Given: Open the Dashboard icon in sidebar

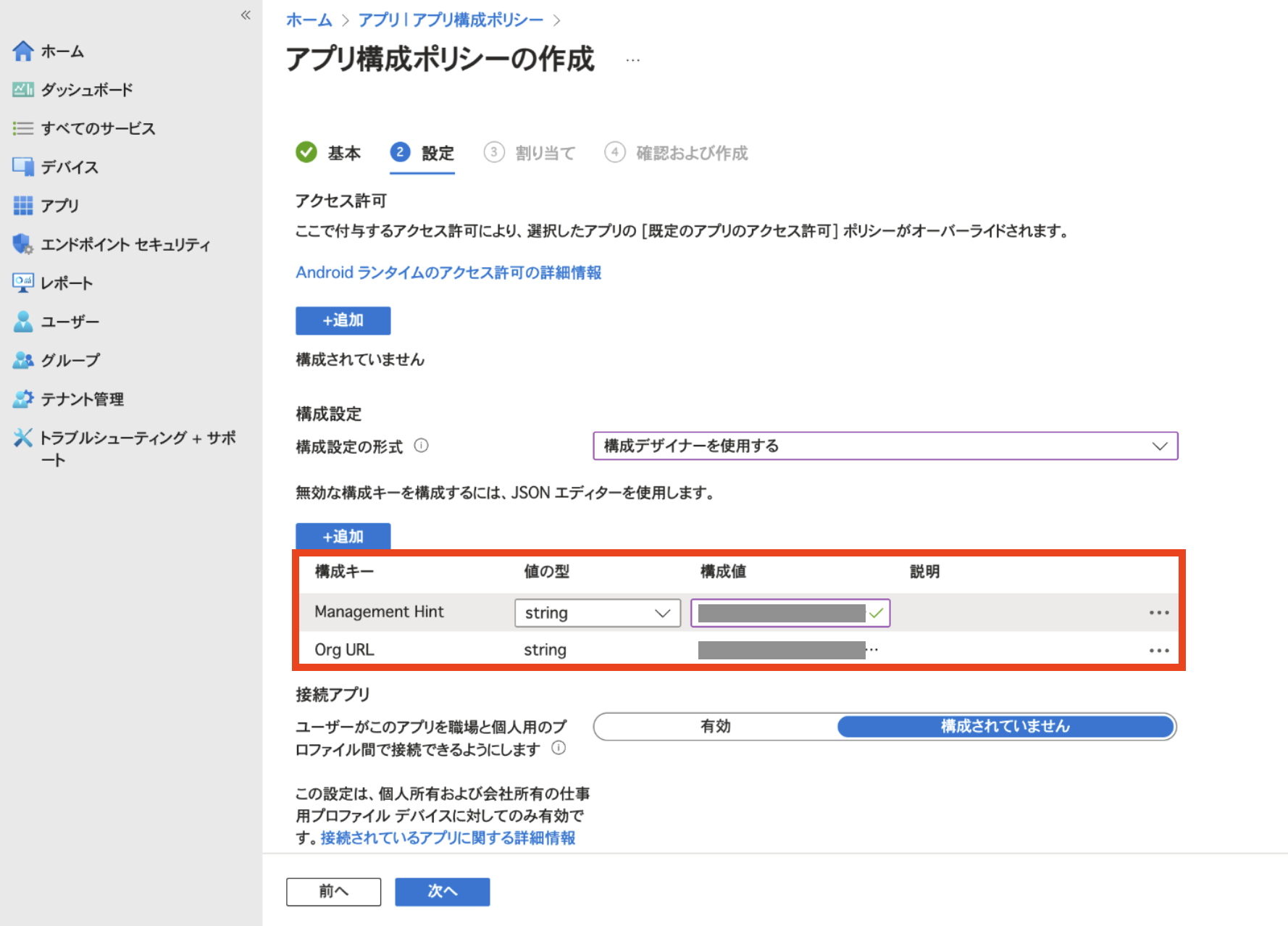Looking at the screenshot, I should [x=22, y=90].
